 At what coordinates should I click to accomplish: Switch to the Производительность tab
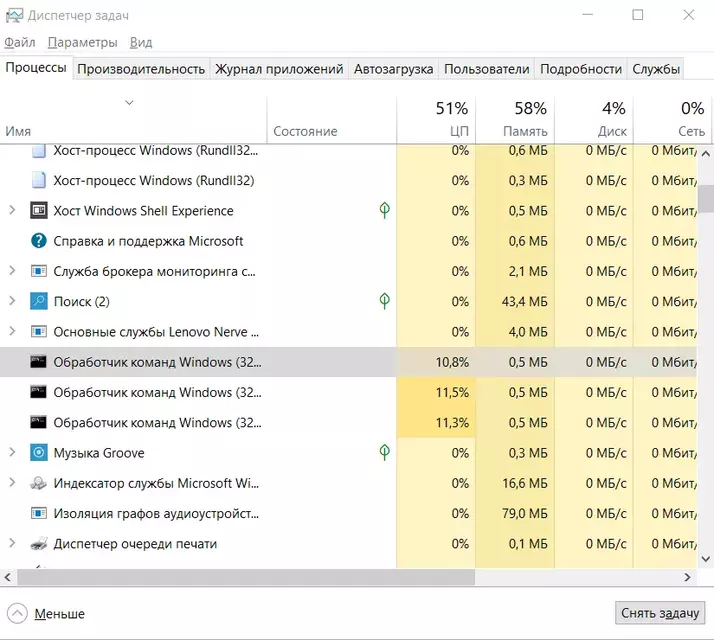pyautogui.click(x=141, y=69)
